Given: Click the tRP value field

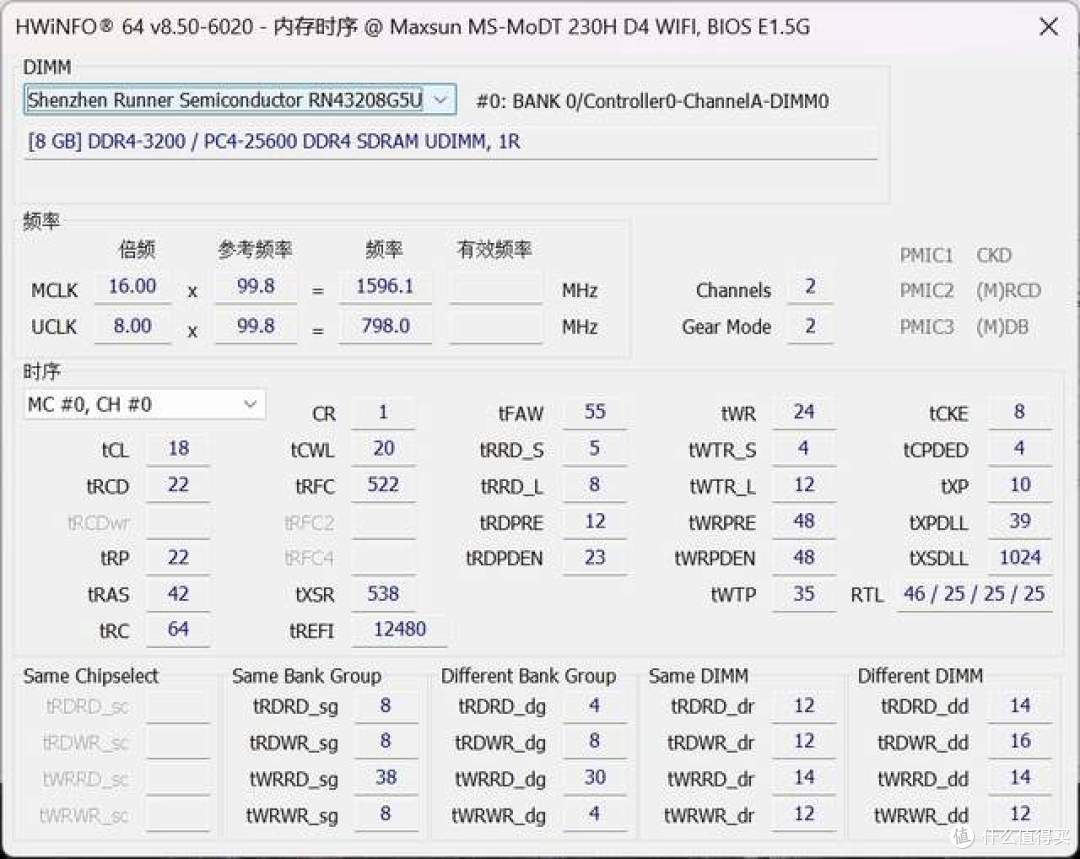Looking at the screenshot, I should [178, 557].
